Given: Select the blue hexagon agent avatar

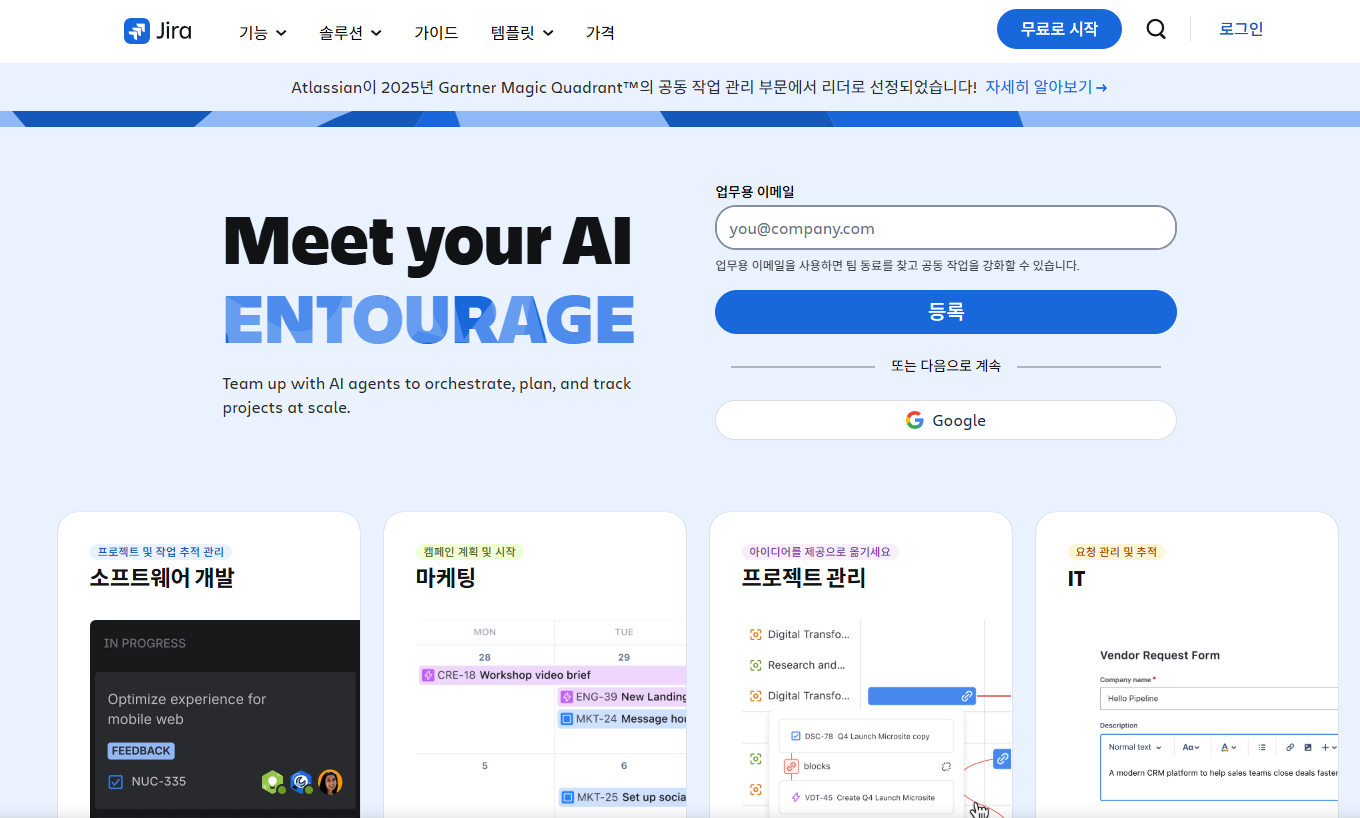Looking at the screenshot, I should click(301, 782).
